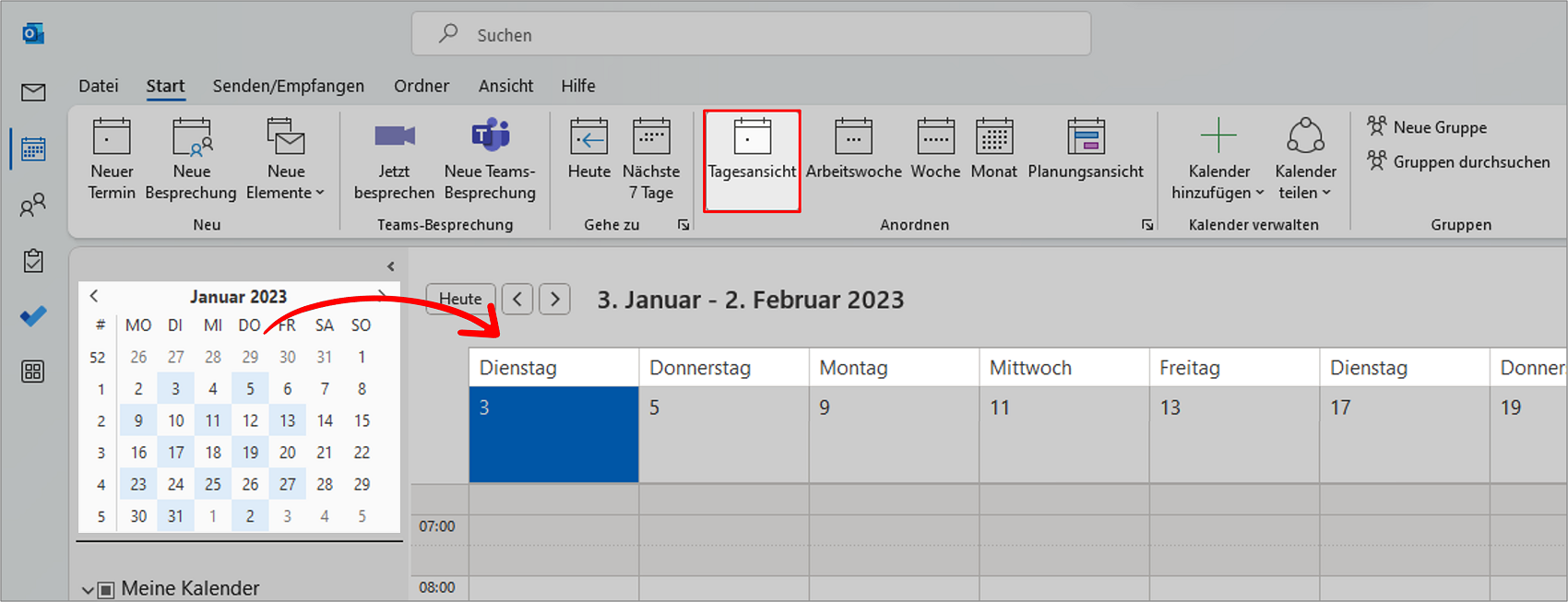1568x602 pixels.
Task: Open the Senden/Empfangen tab
Action: click(x=289, y=86)
